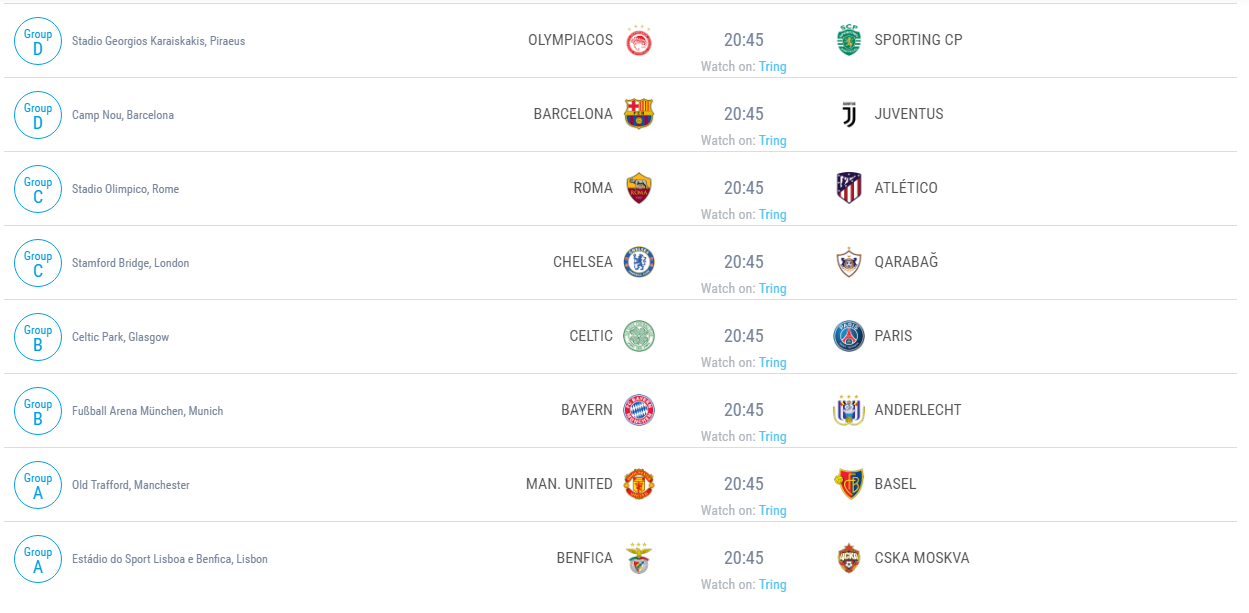Open Tring link under Celtic vs Paris
This screenshot has width=1249, height=613.
click(773, 363)
